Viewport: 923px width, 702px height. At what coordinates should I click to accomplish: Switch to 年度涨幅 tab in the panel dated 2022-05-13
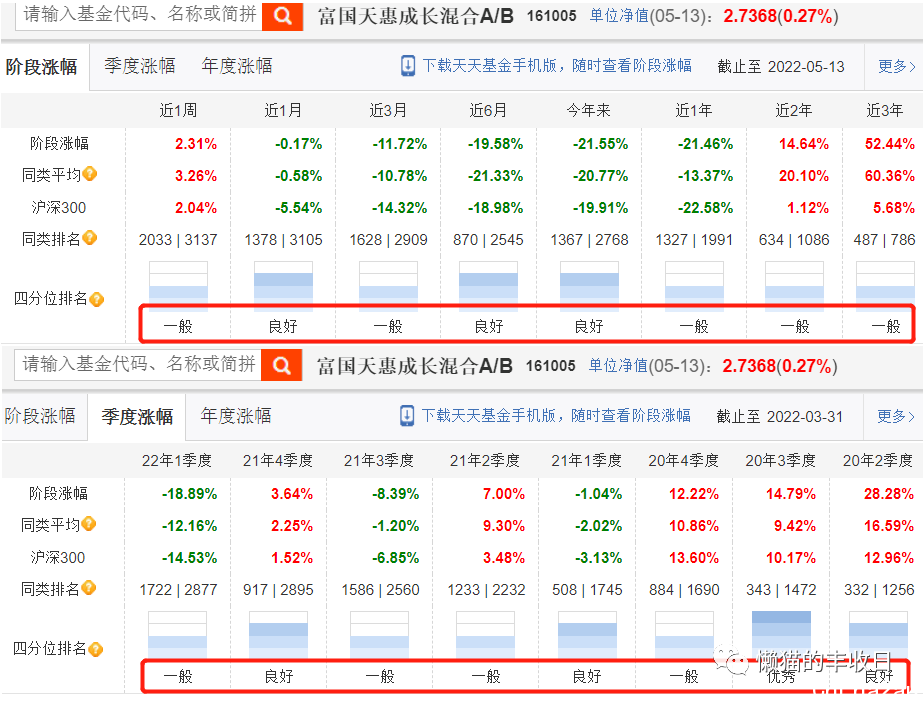click(237, 66)
